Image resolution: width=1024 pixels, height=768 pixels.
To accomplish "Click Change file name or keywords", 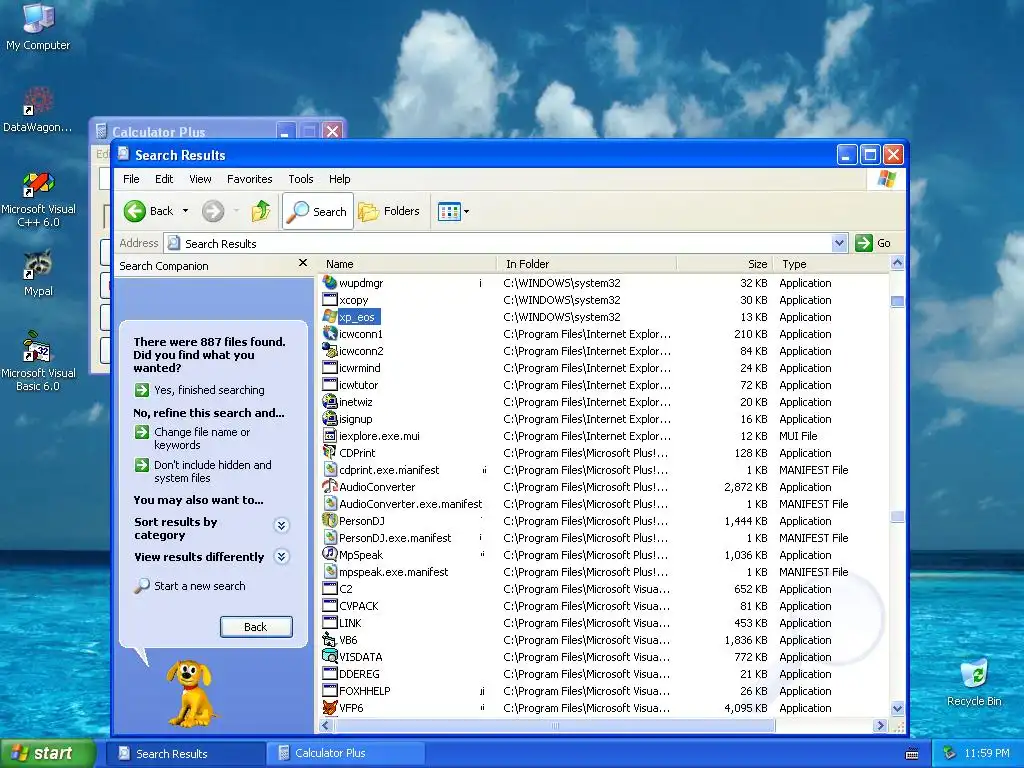I will tap(202, 438).
